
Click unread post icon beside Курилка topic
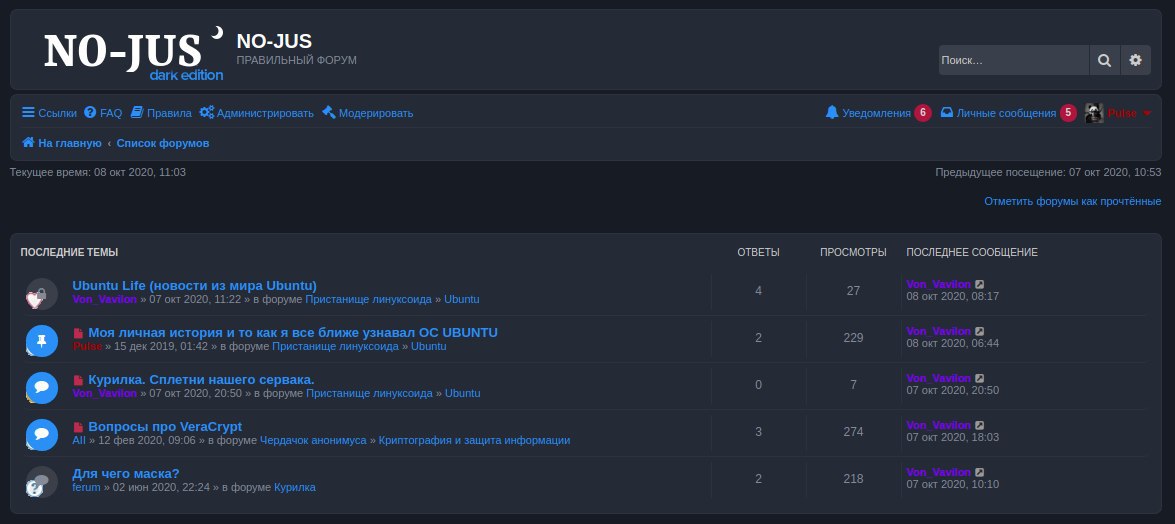click(79, 380)
